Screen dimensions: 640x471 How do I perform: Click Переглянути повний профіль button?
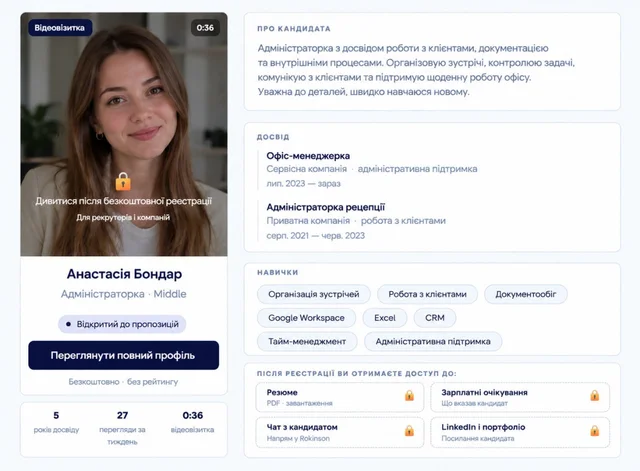coord(124,355)
